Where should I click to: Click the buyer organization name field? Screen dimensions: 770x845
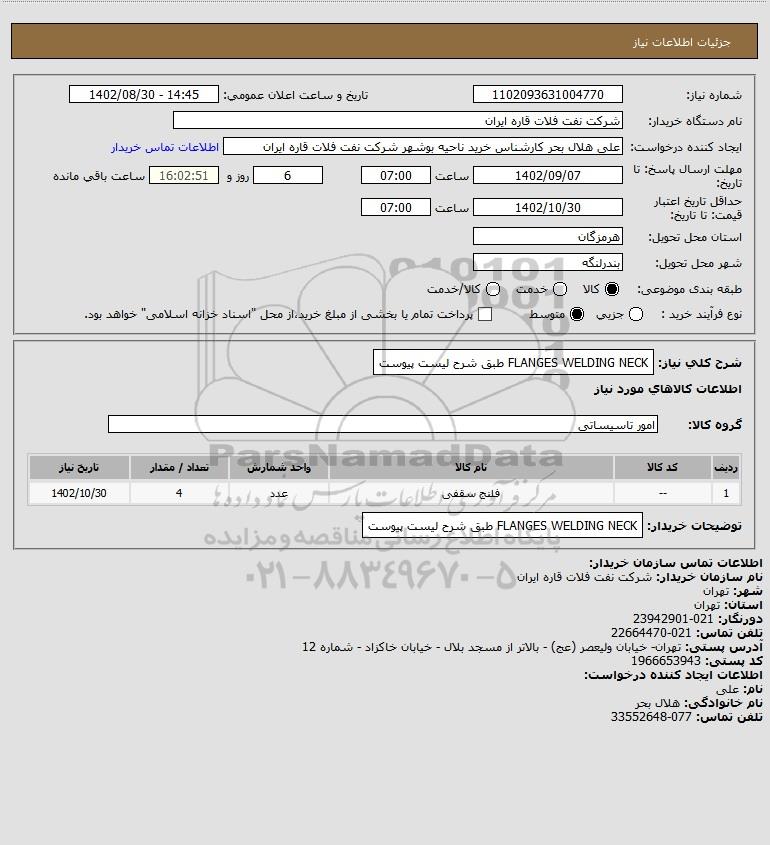pyautogui.click(x=398, y=121)
